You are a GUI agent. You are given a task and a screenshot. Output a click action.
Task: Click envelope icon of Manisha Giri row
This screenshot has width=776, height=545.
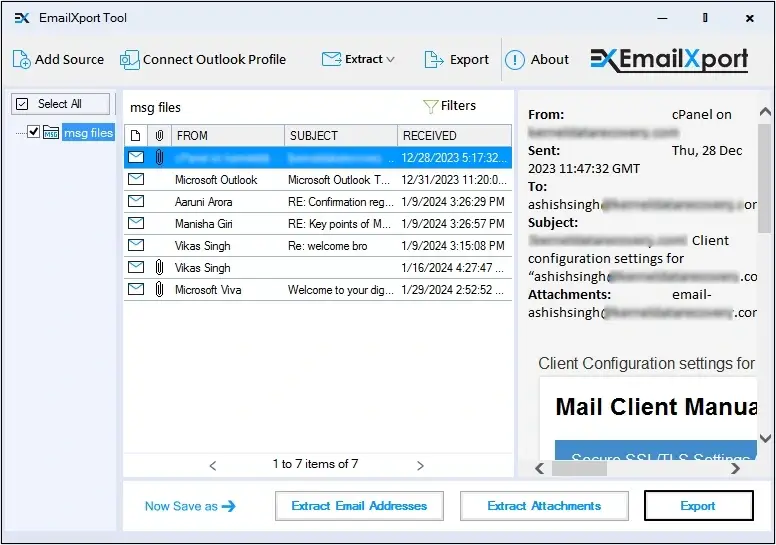click(136, 223)
